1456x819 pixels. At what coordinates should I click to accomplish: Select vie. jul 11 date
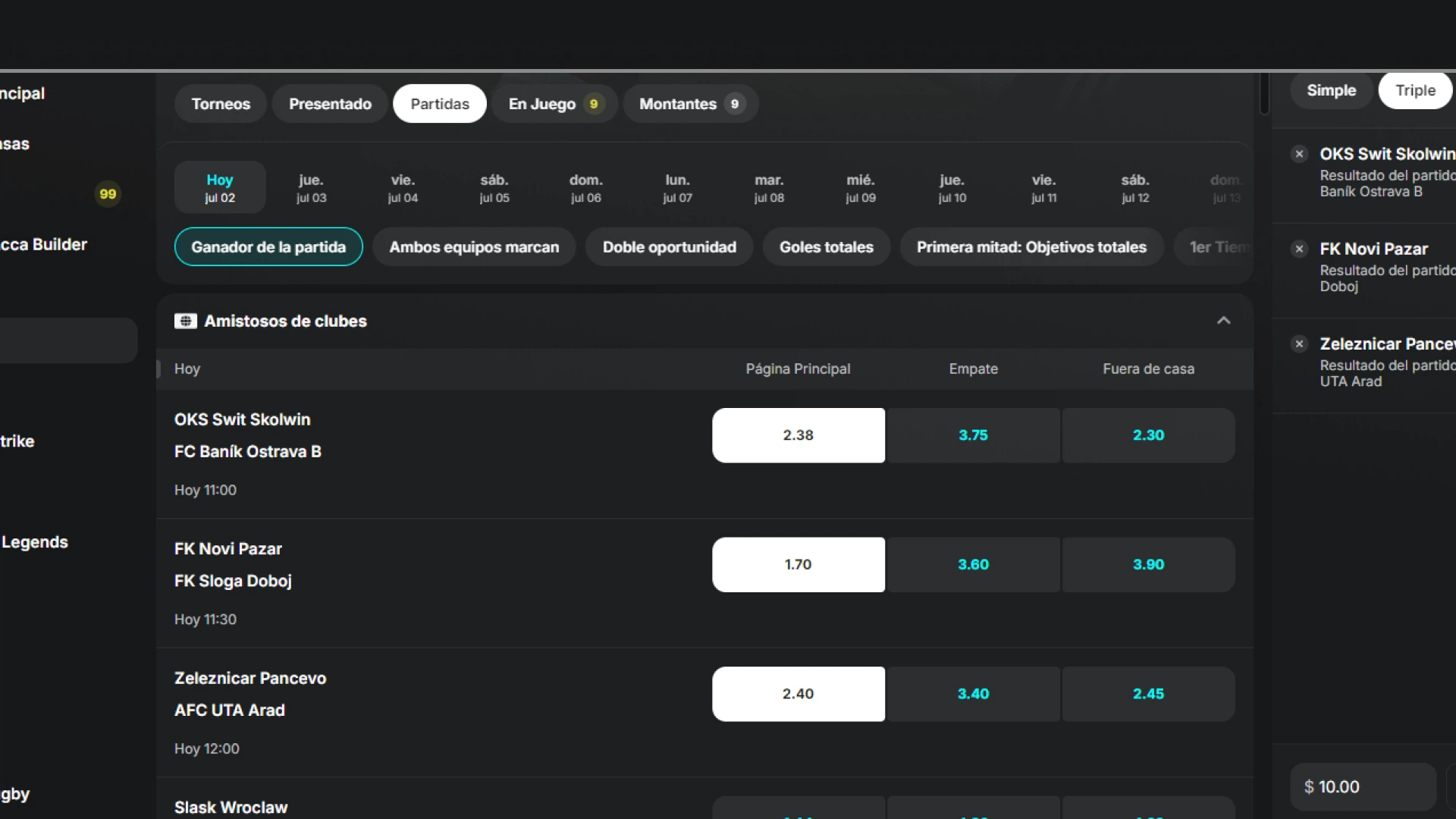tap(1043, 187)
